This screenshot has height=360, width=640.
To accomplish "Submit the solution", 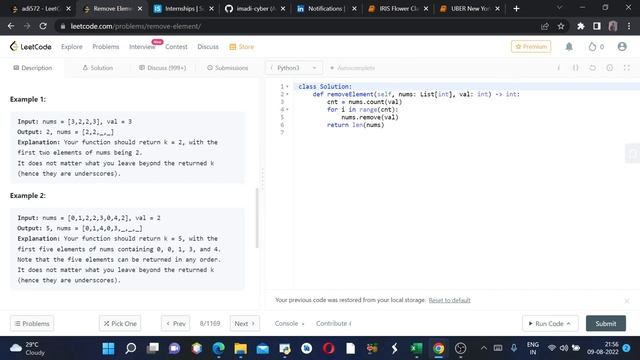I will coord(606,323).
